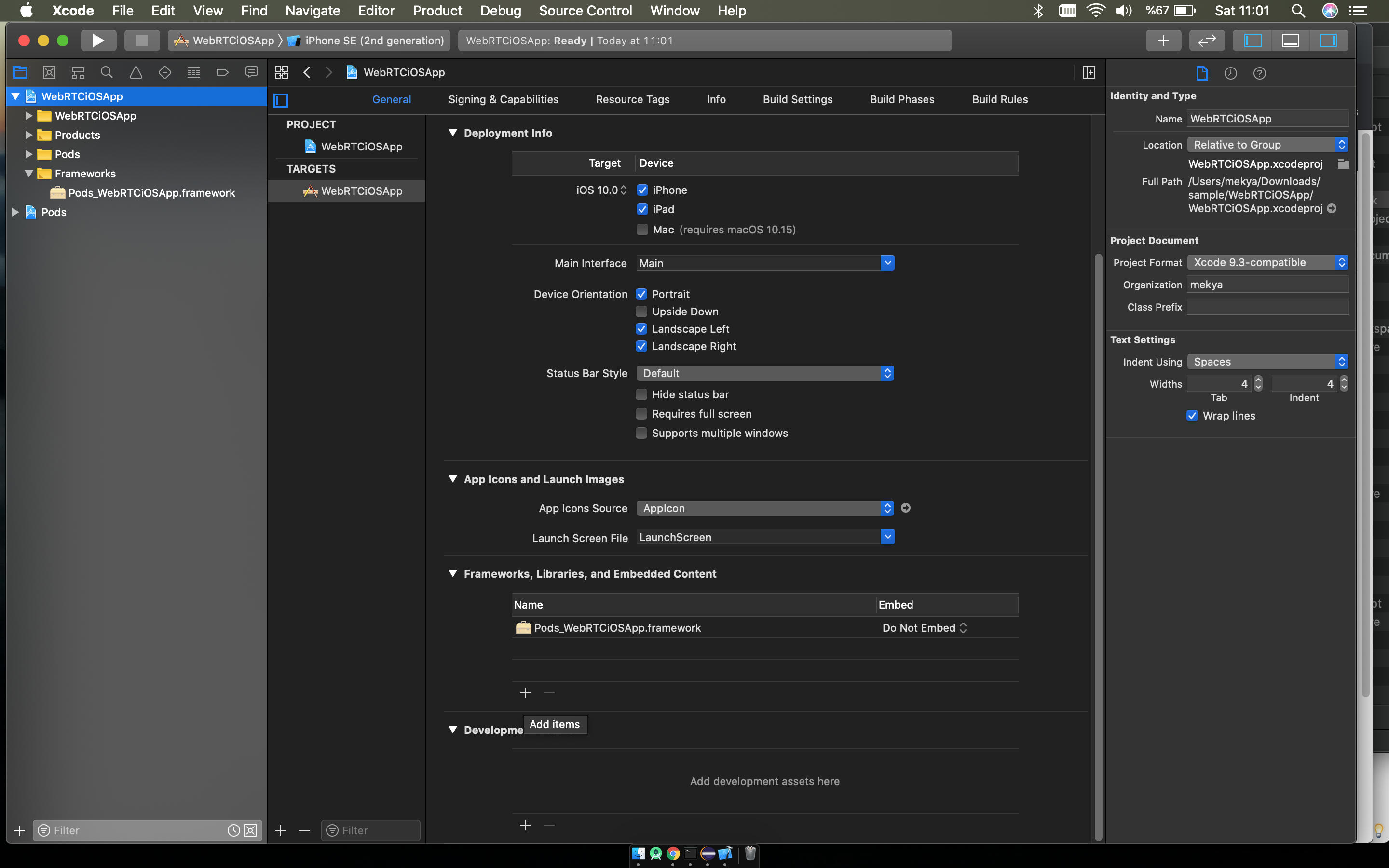Screen dimensions: 1389x868
Task: Switch to Signing & Capabilities tab
Action: click(x=504, y=99)
